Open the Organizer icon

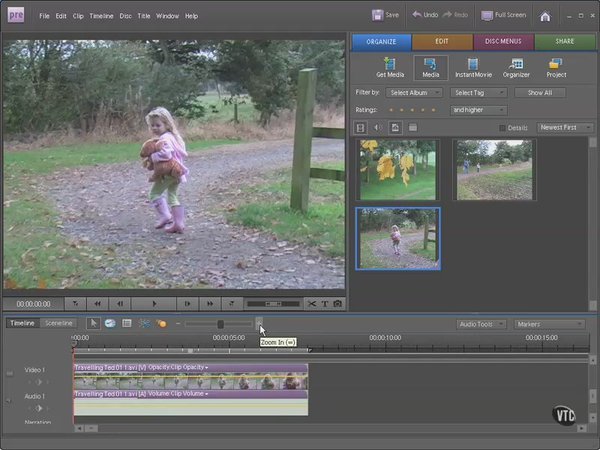coord(516,68)
